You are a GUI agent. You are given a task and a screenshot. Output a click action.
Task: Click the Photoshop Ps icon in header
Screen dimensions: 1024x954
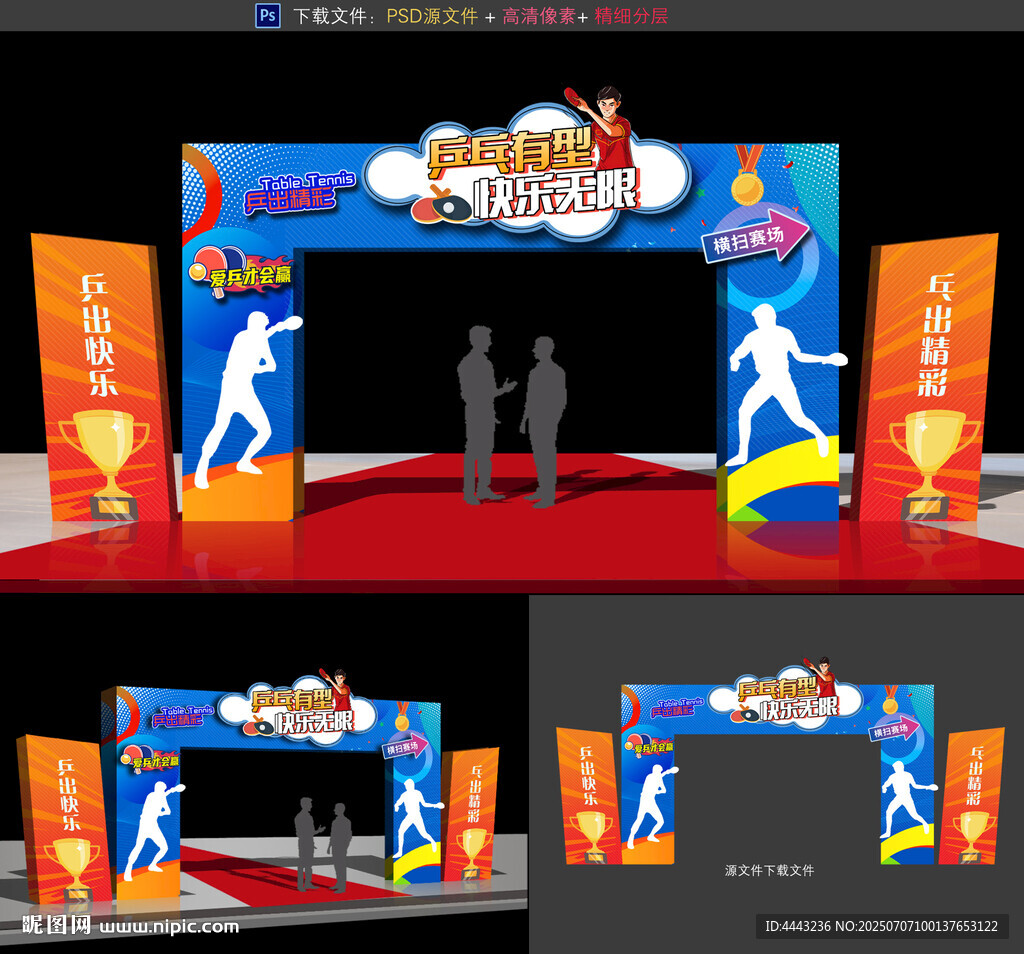268,15
